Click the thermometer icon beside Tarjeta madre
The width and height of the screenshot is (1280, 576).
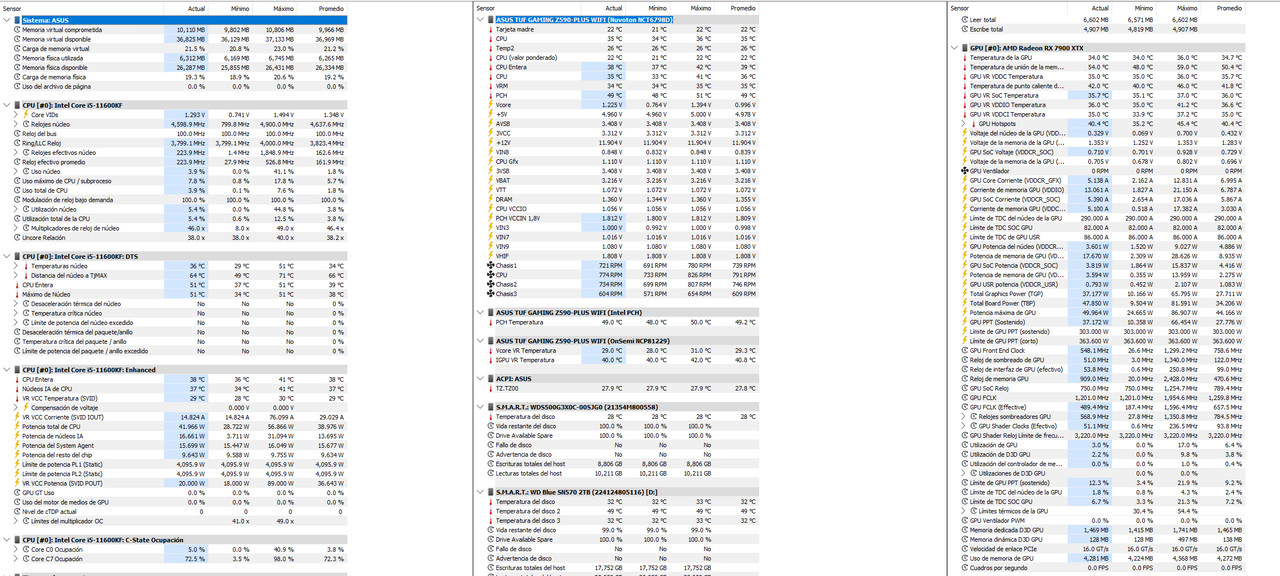point(489,29)
